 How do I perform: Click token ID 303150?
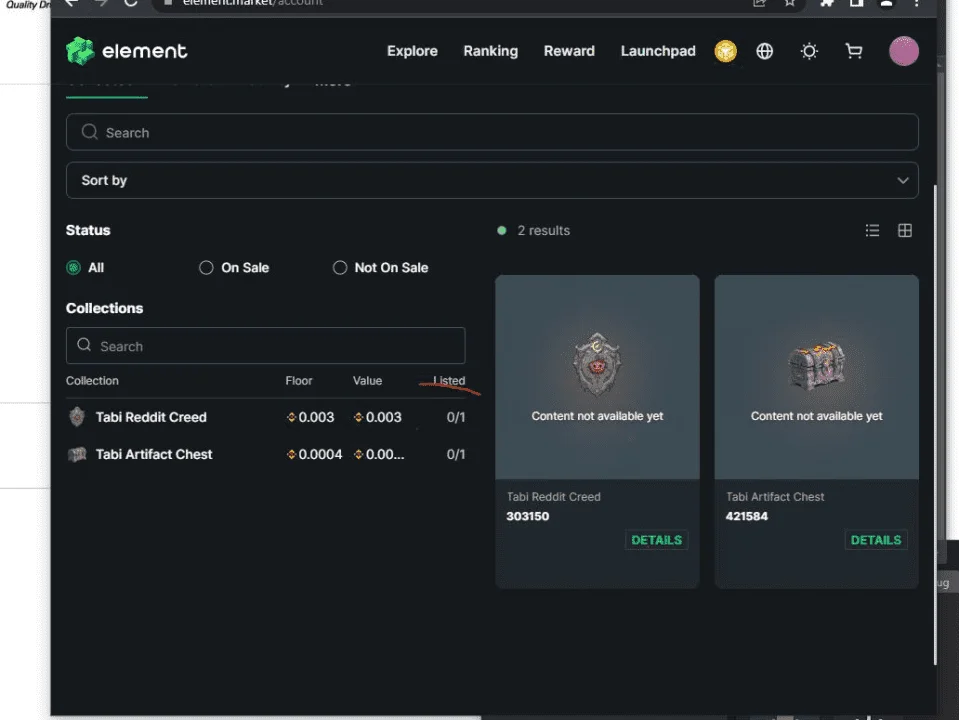click(x=527, y=516)
